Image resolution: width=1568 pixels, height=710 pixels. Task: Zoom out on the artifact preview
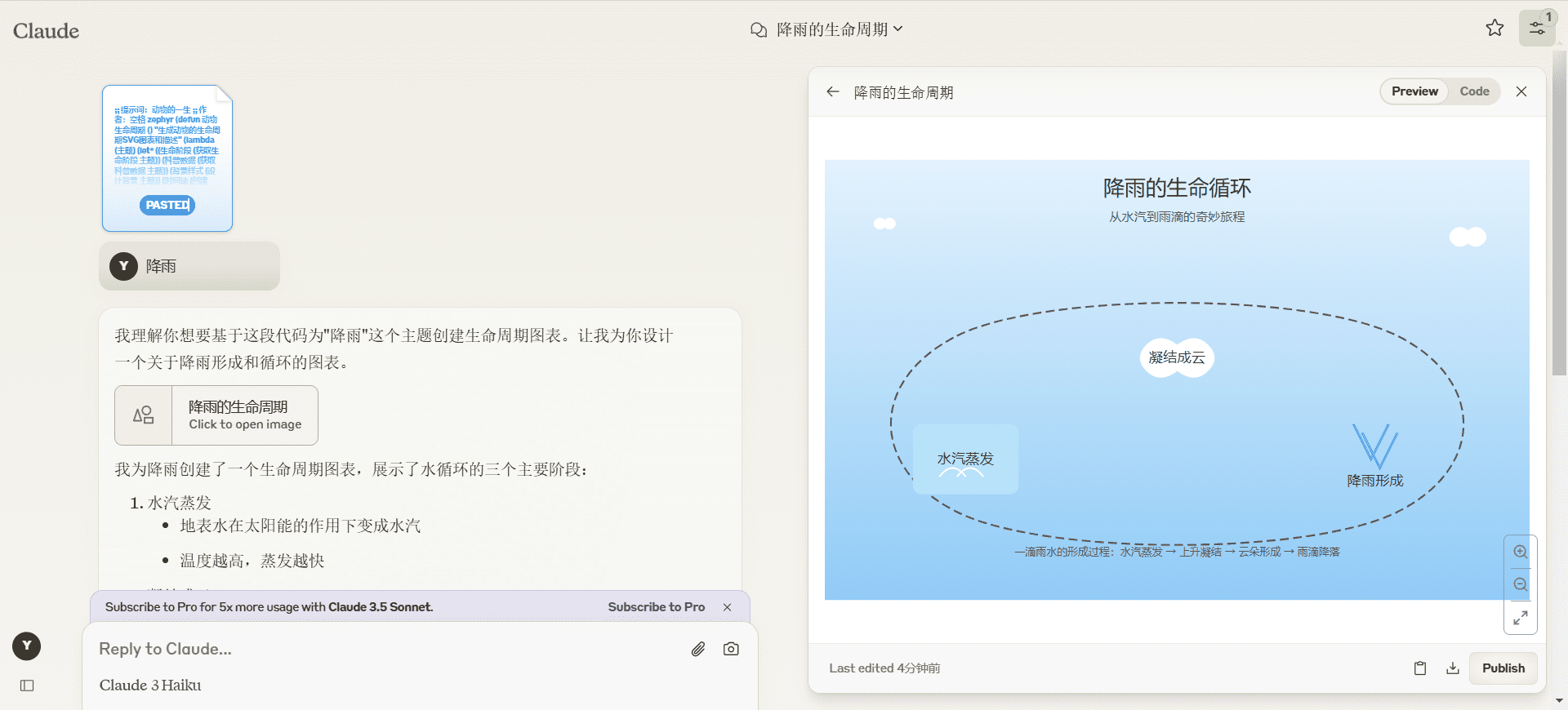tap(1520, 585)
